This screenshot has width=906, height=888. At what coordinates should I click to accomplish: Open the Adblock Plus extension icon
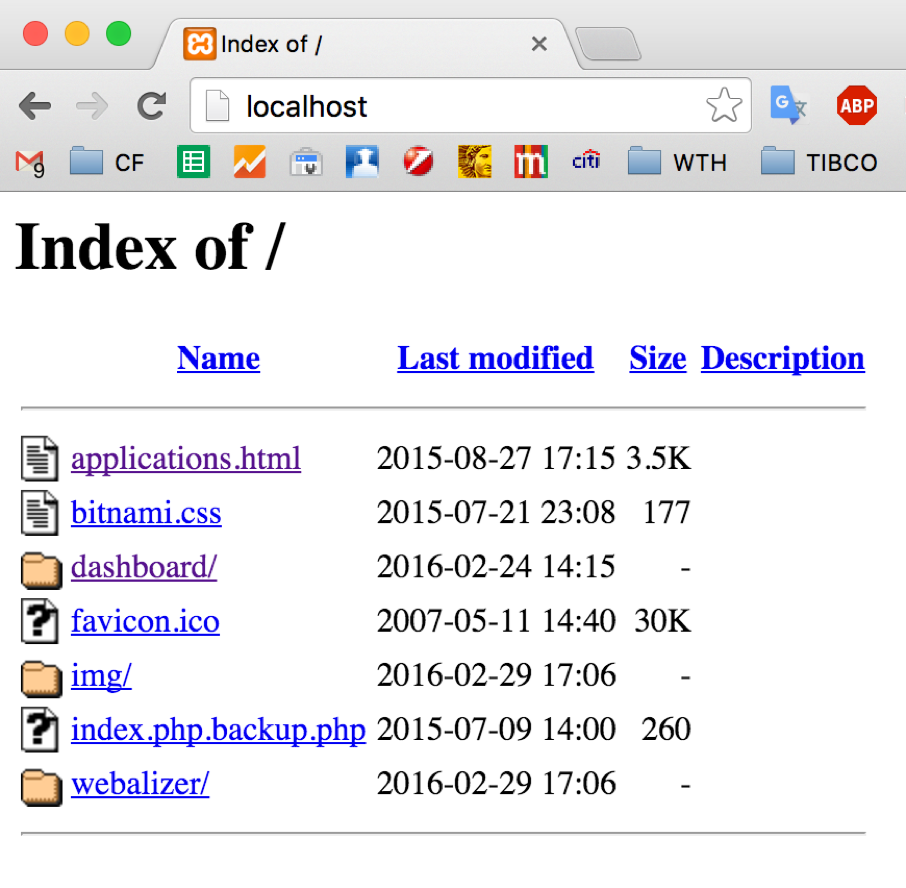pyautogui.click(x=856, y=105)
